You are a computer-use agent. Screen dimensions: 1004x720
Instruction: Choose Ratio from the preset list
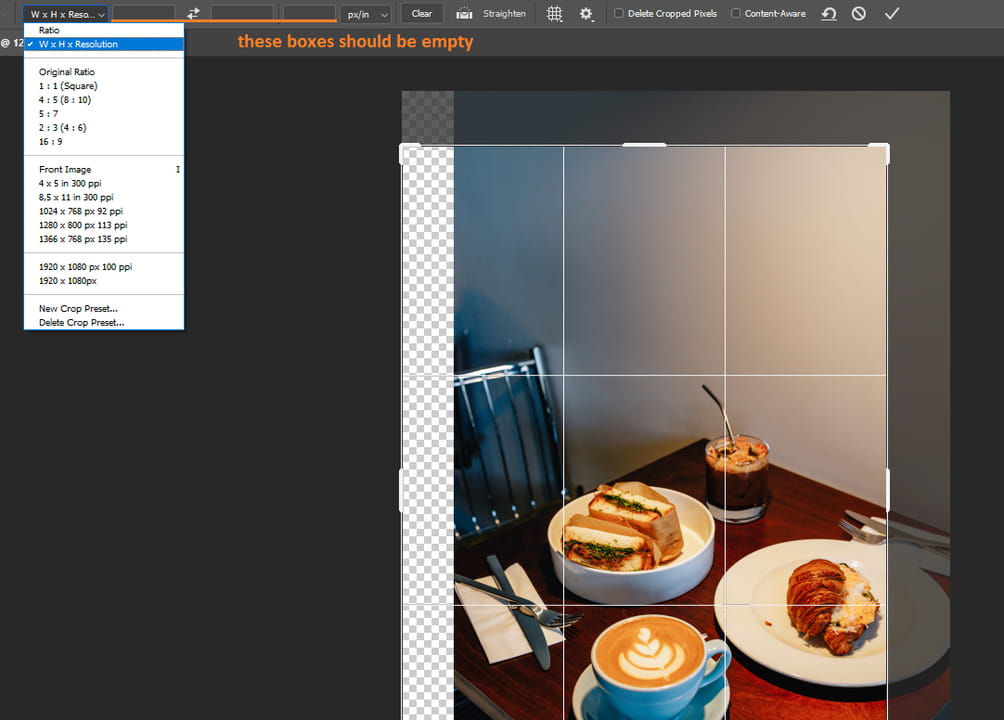104,30
